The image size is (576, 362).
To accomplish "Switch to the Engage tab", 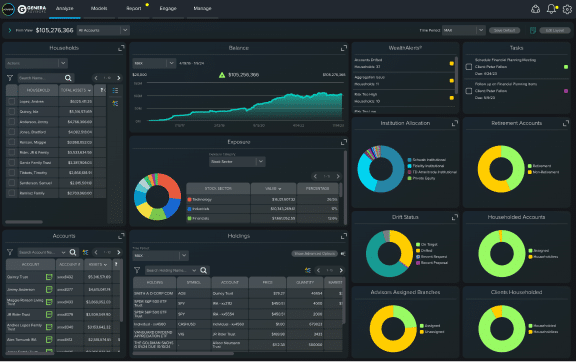I will point(168,8).
